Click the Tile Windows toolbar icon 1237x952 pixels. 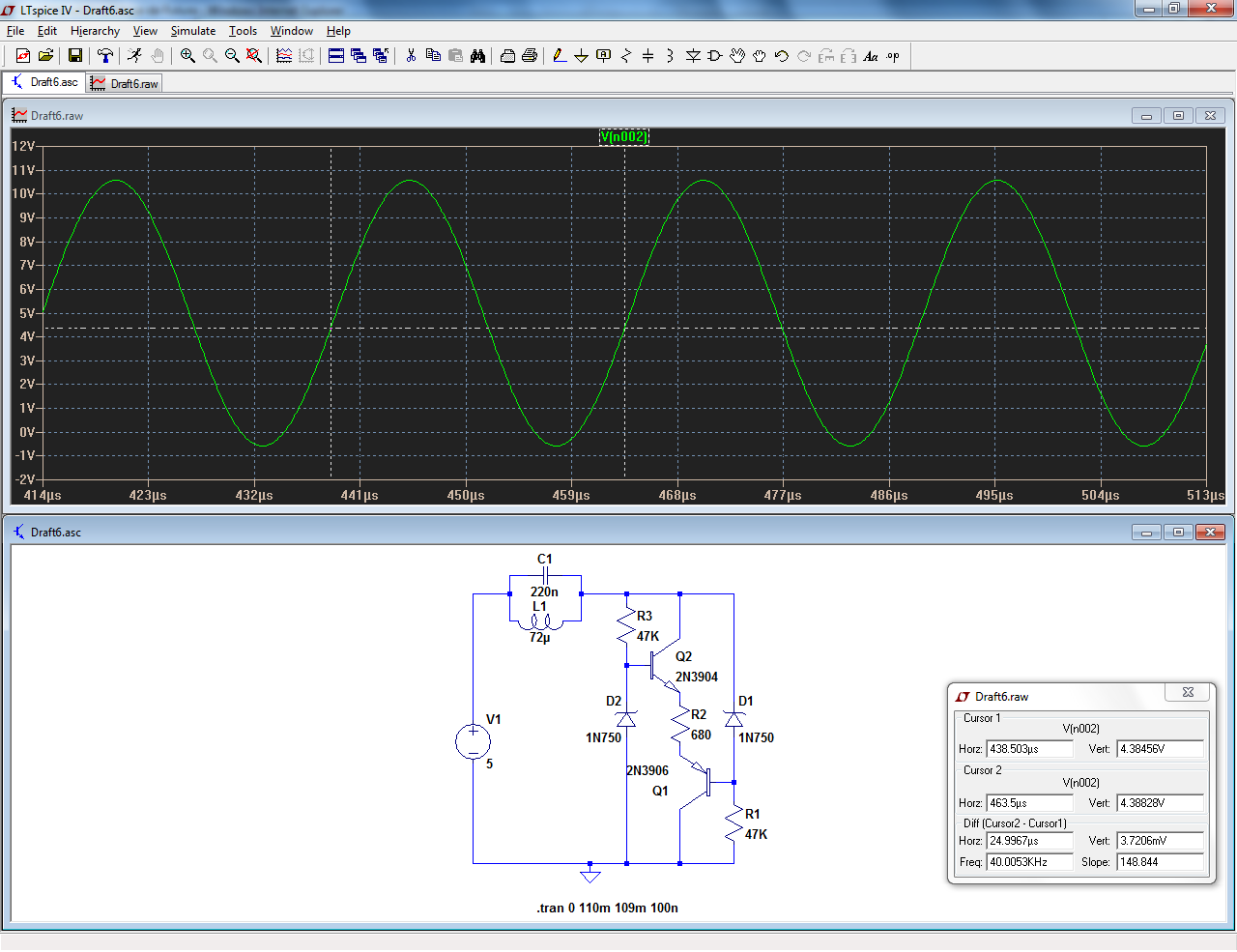click(x=336, y=56)
